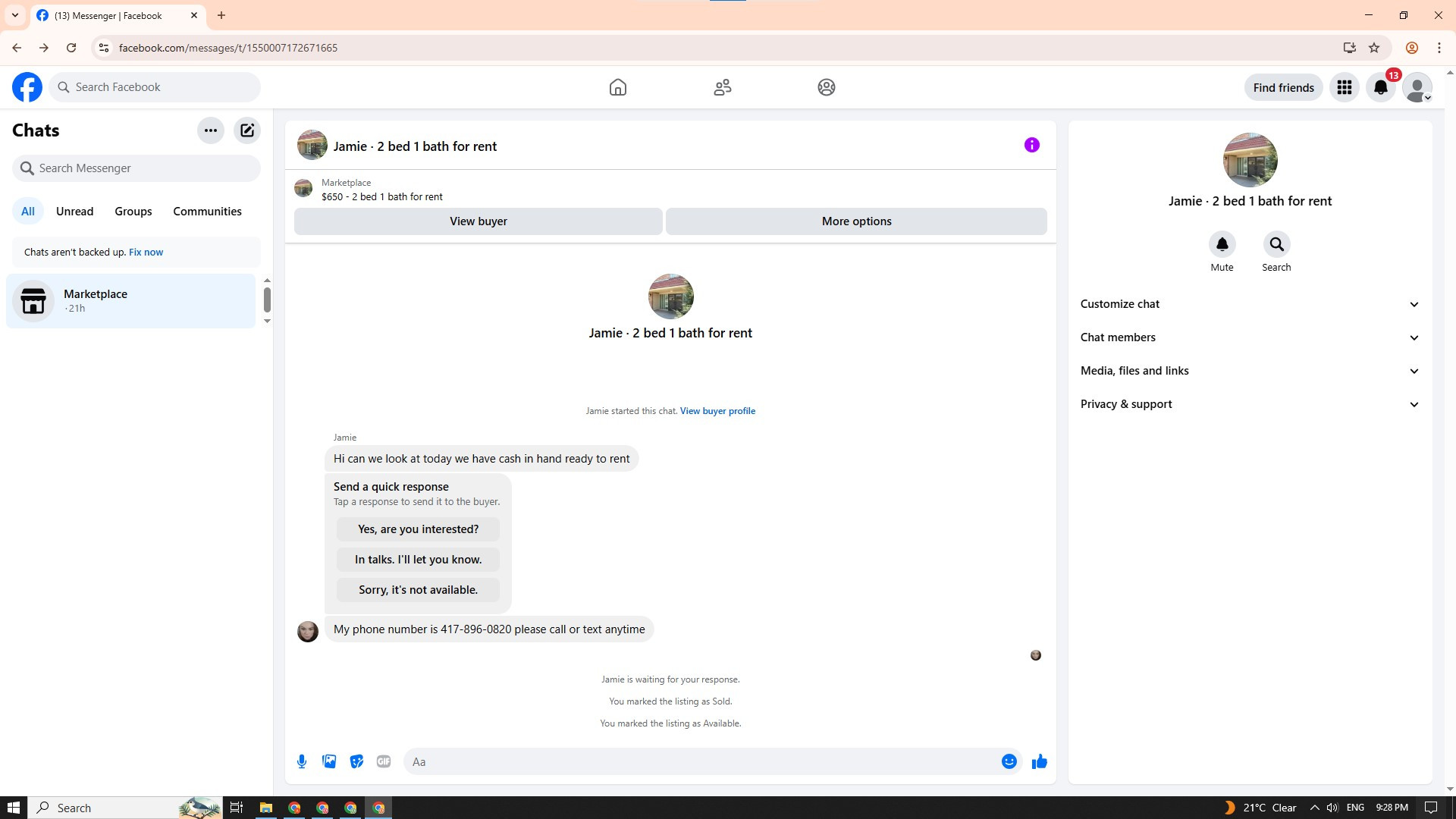The image size is (1456, 819).
Task: Send "Sorry, it's not available." quick response
Action: pos(418,590)
